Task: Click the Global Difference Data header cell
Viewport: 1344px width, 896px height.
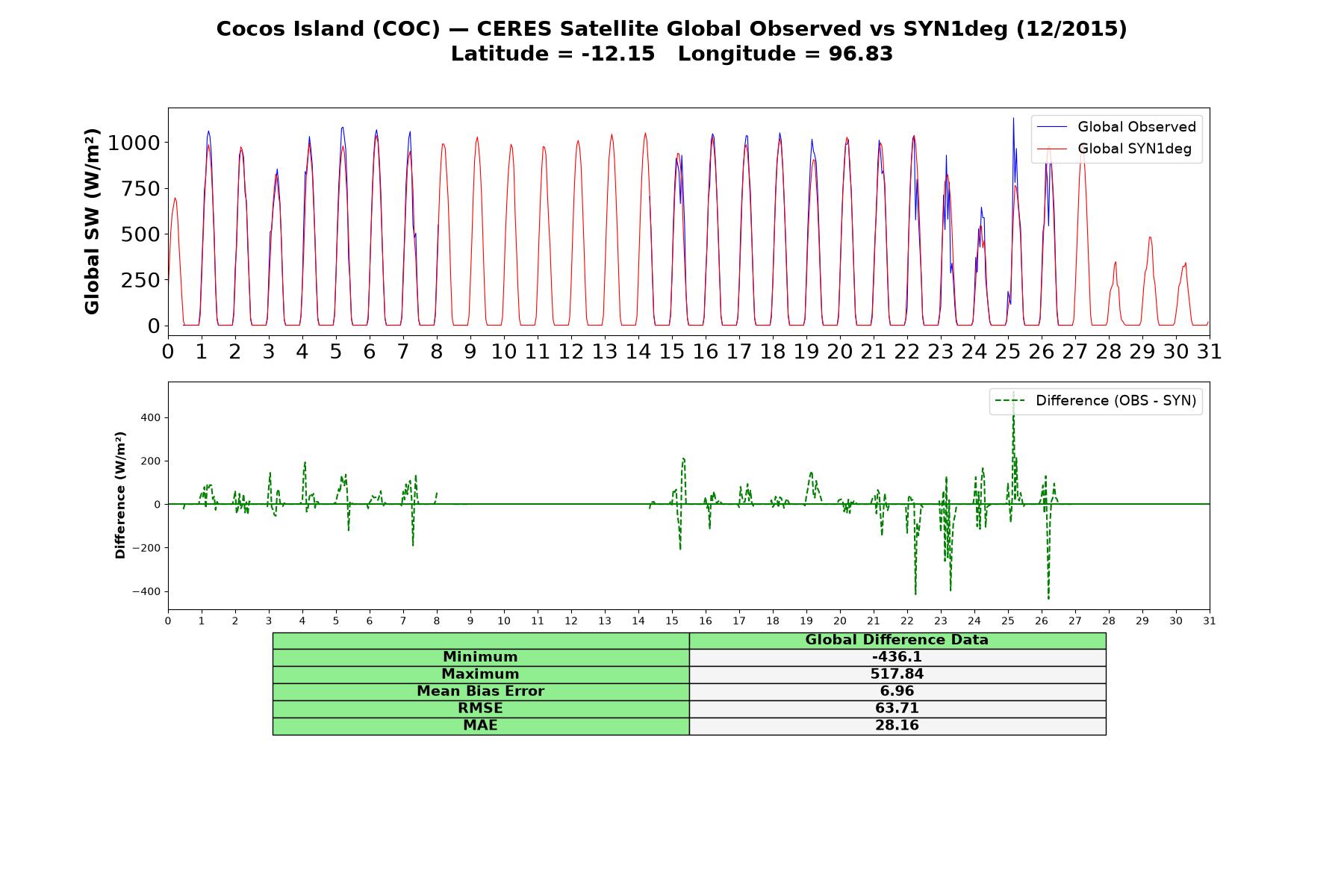Action: (897, 640)
